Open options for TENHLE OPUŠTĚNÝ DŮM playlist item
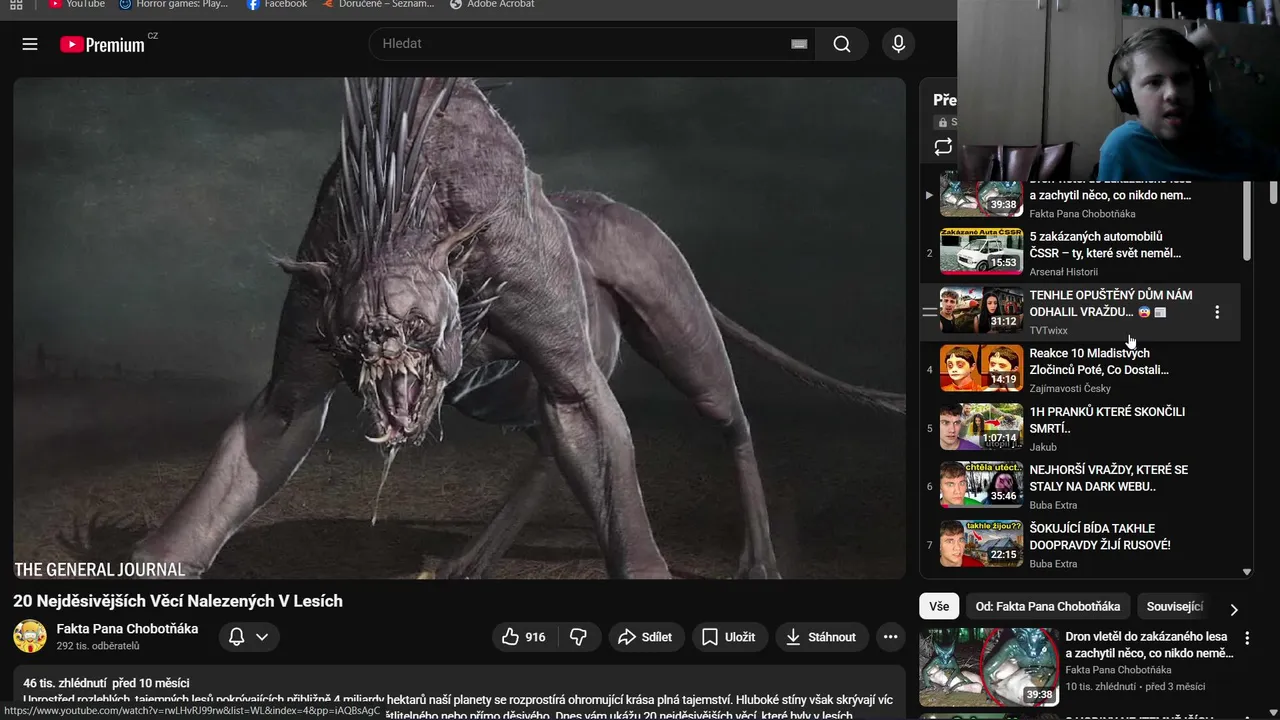The image size is (1280, 720). (x=1217, y=312)
